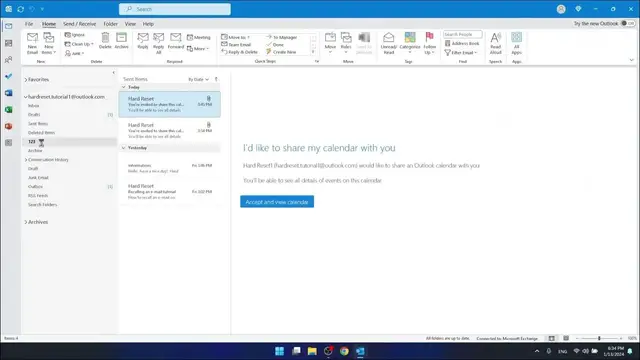Open the To Do checkmark app in the sidebar
640x360 pixels.
9,76
